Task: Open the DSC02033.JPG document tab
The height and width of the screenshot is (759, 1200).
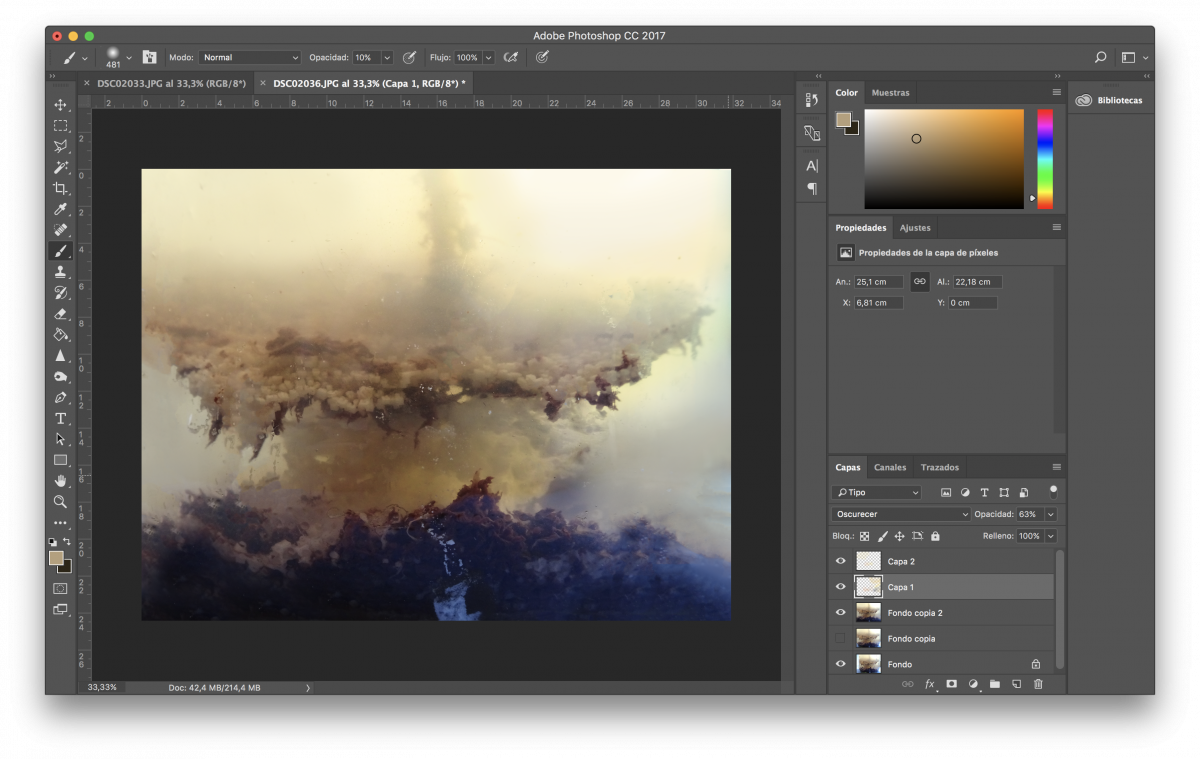Action: tap(171, 83)
